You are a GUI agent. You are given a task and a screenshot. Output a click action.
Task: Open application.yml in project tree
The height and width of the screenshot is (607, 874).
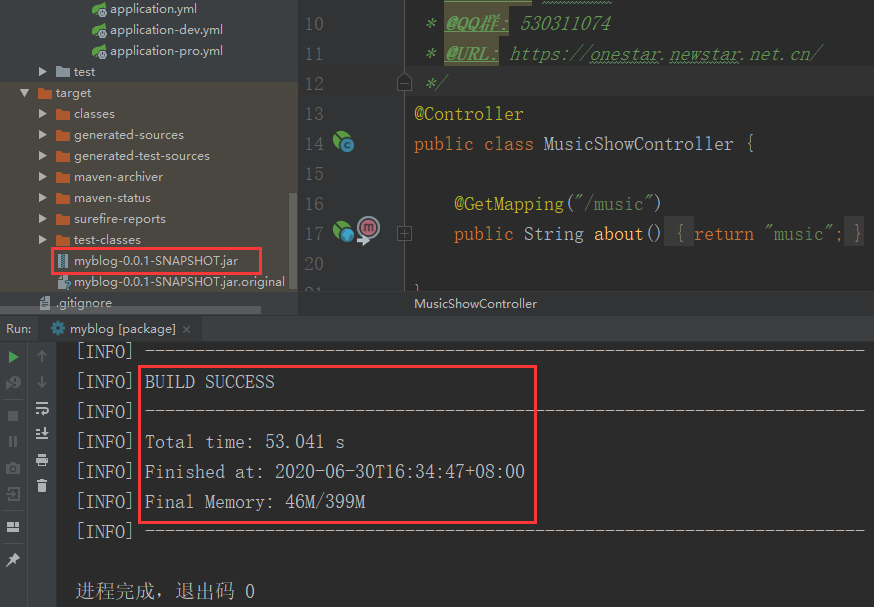[x=153, y=9]
